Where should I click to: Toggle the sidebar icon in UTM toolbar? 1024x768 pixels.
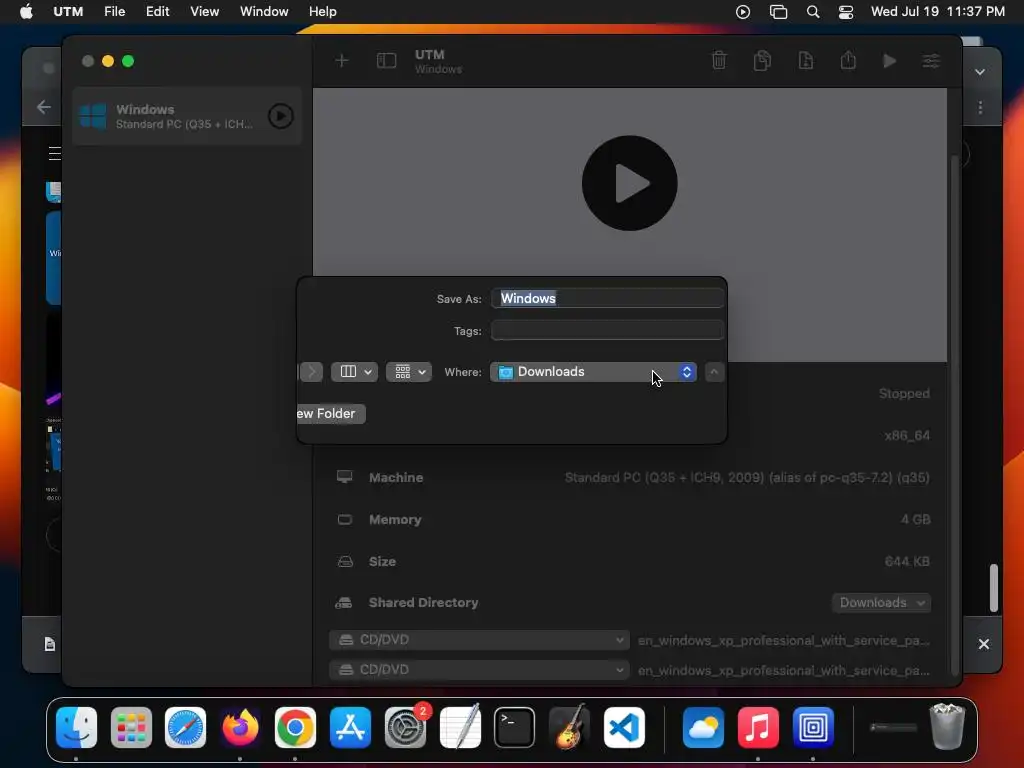coord(387,61)
